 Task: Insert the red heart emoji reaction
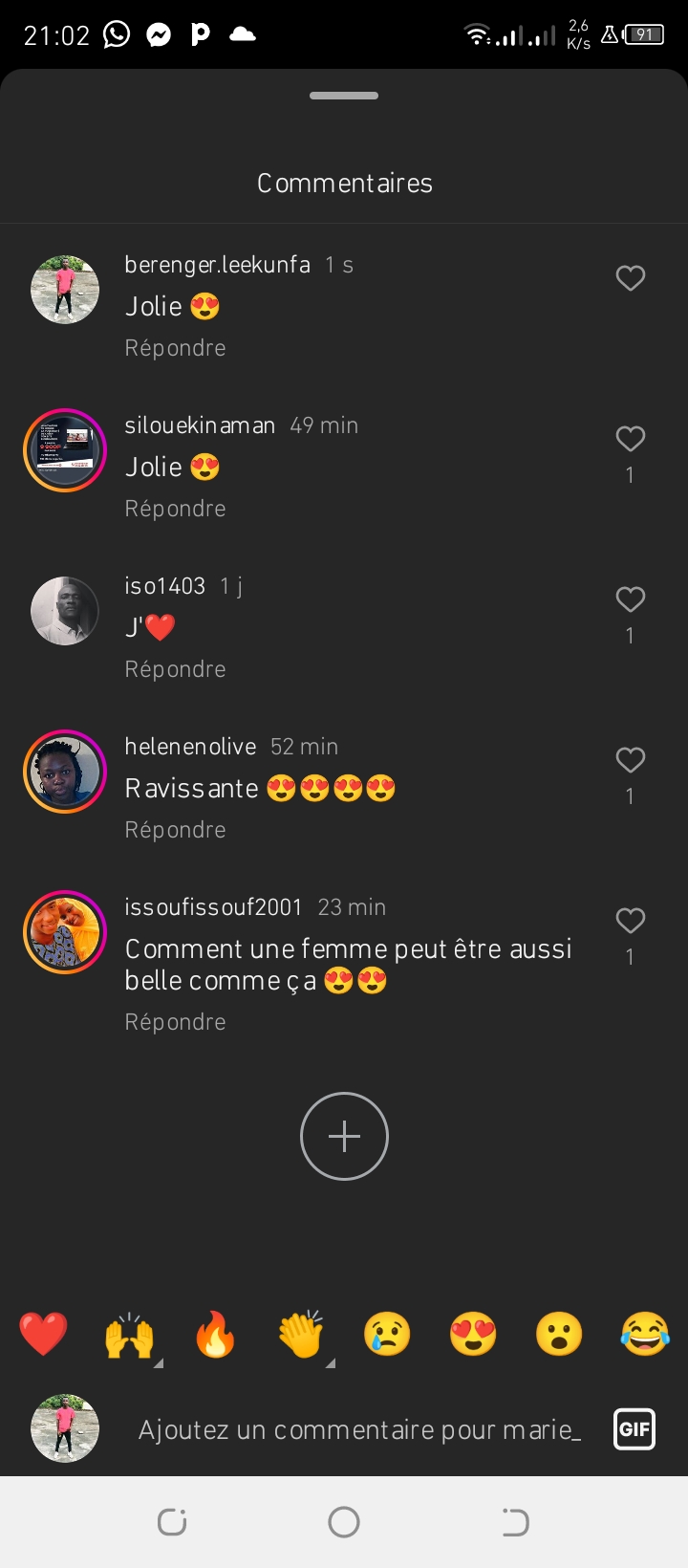(44, 1334)
